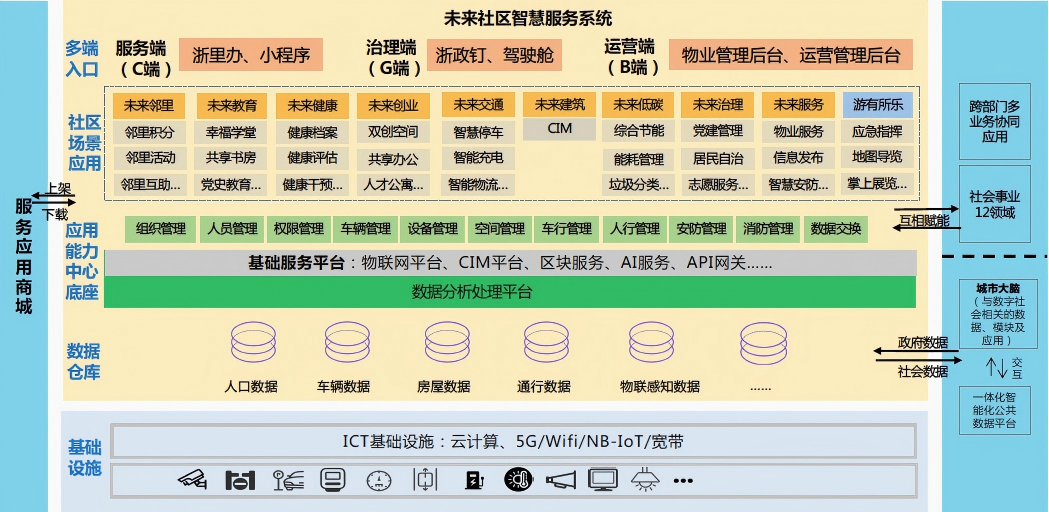This screenshot has width=1049, height=512.
Task: Click the 应急指挥 cell
Action: (x=878, y=132)
